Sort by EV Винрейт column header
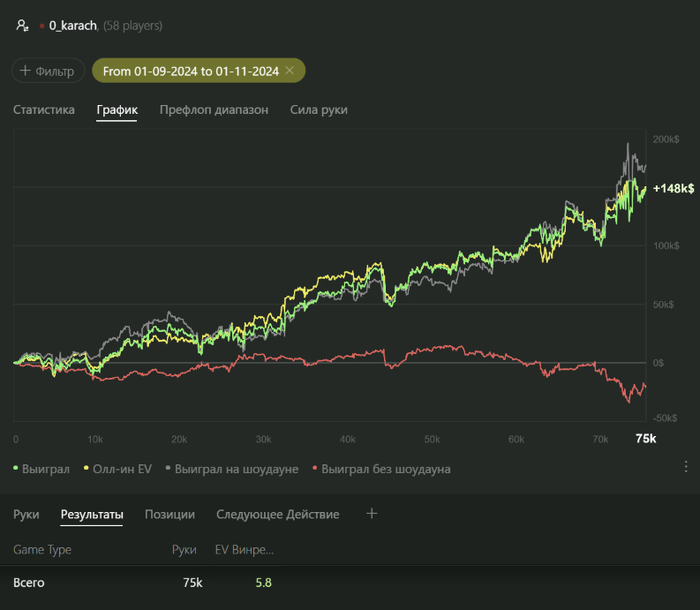 pos(244,549)
